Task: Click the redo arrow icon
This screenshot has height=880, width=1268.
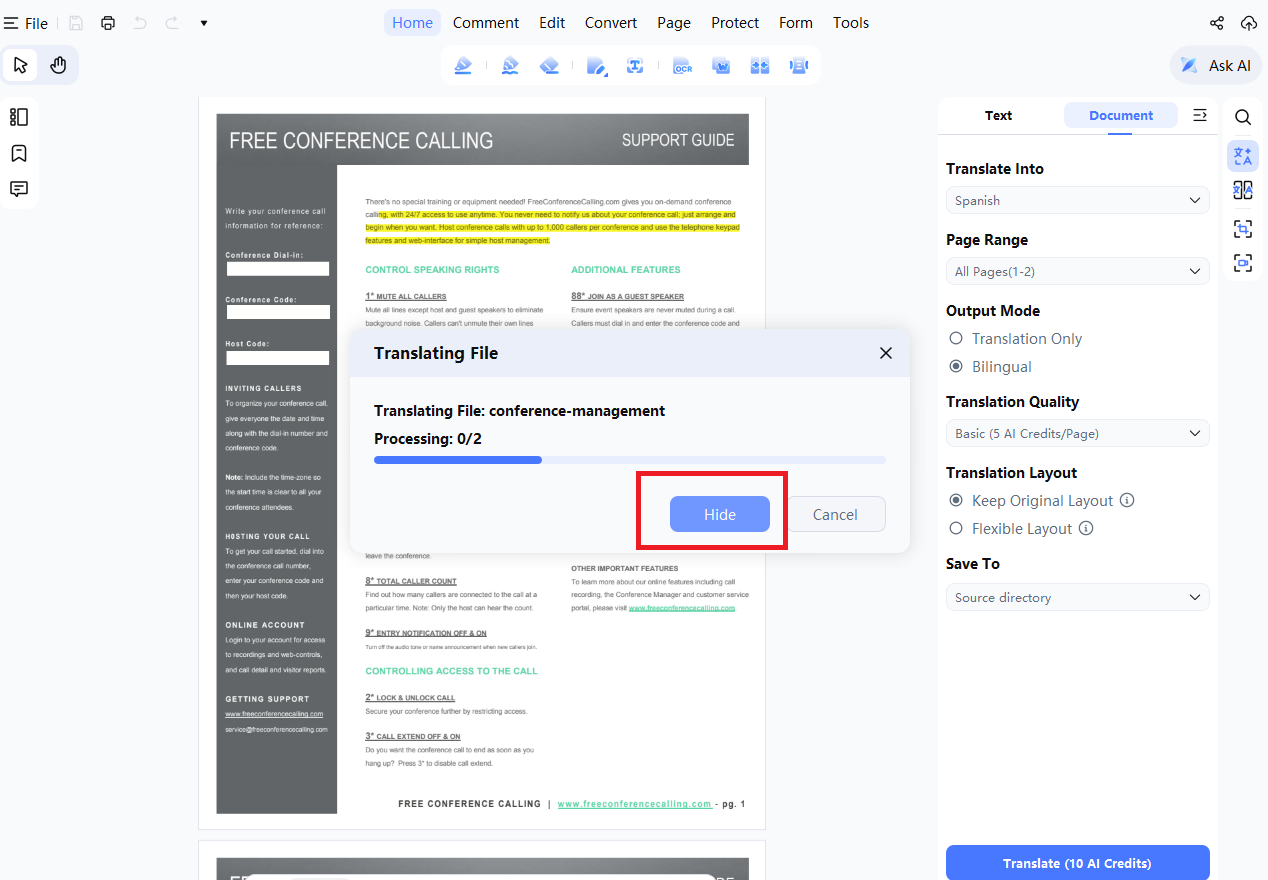Action: click(170, 23)
